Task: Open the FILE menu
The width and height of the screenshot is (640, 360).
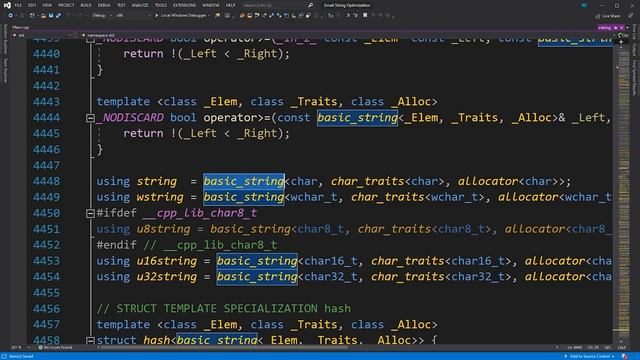Action: click(x=18, y=5)
